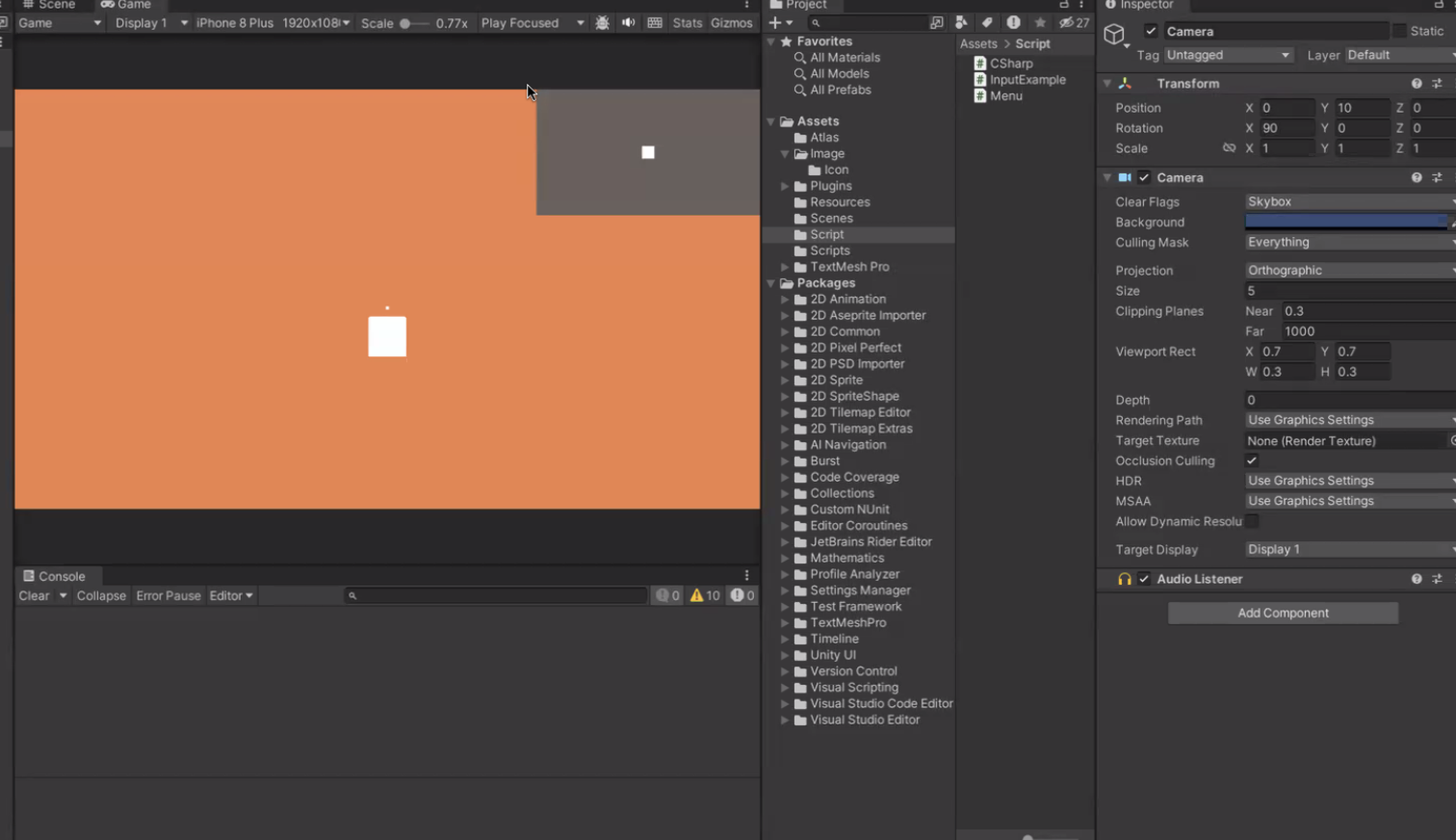Open the Gizmos menu in Game view
Screen dimensions: 1456x840
pyautogui.click(x=732, y=23)
